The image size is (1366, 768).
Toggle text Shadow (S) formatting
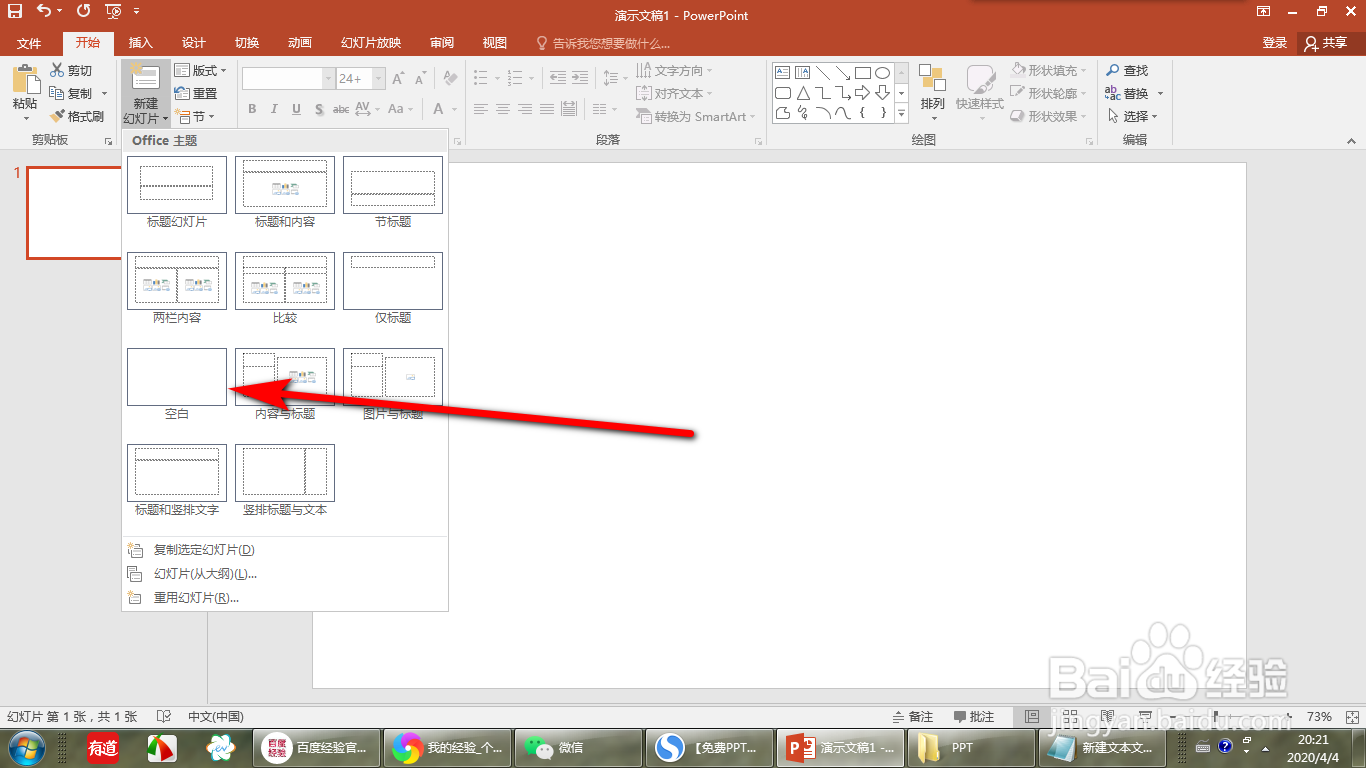coord(319,109)
